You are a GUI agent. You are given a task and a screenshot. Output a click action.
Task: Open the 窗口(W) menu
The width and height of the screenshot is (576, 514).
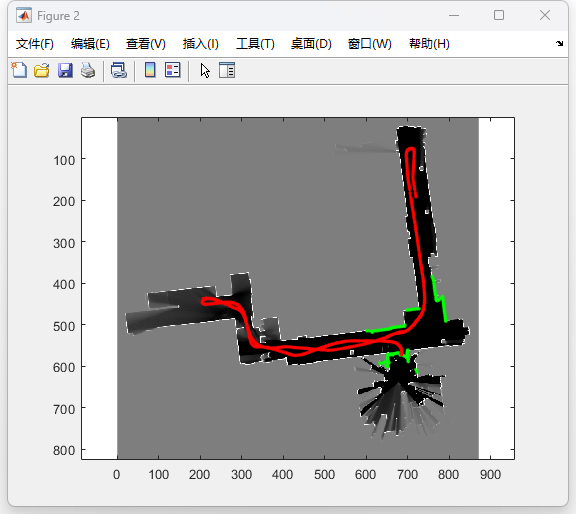click(x=370, y=44)
